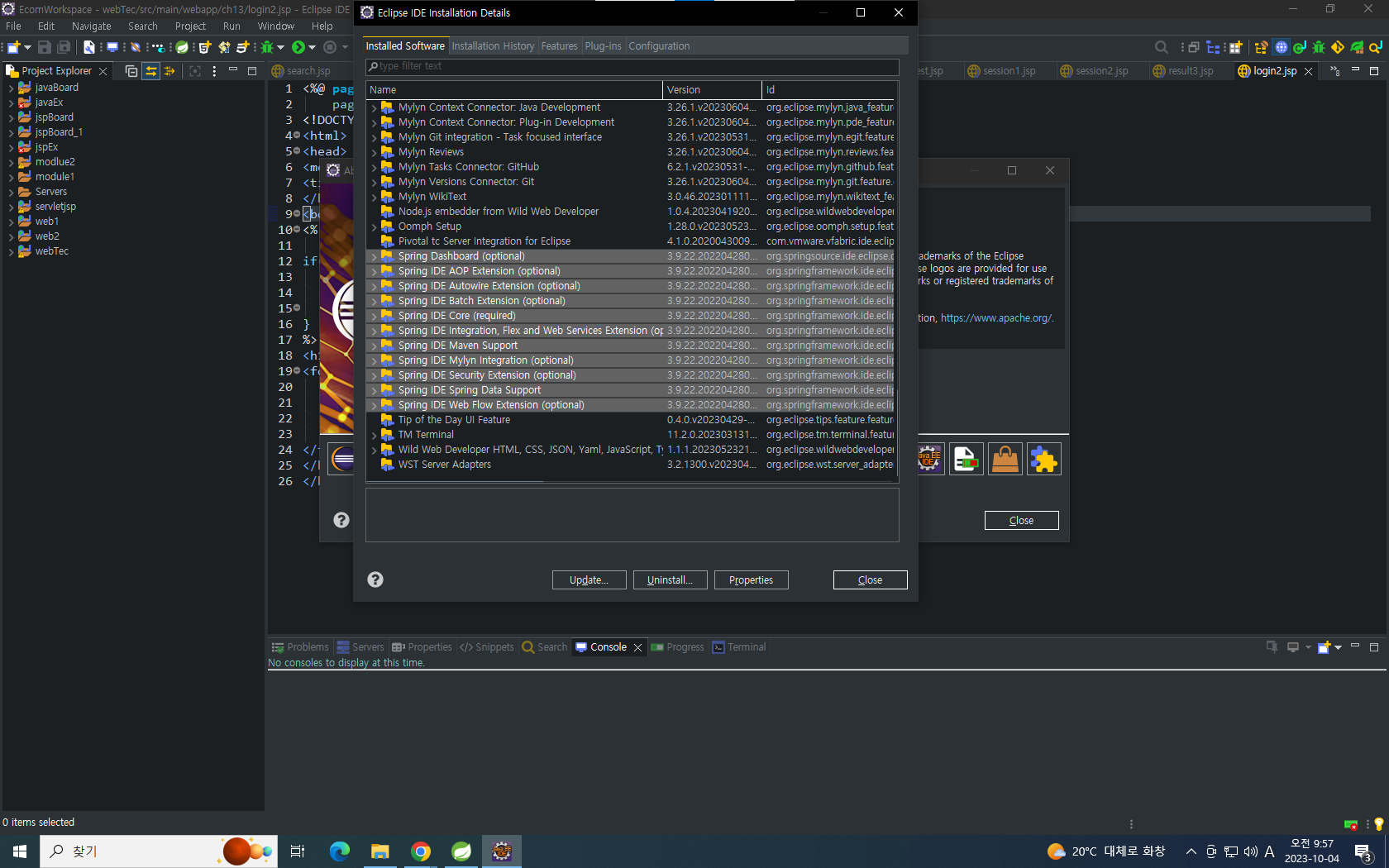Screen dimensions: 1389x868
Task: Switch to Installation History tab
Action: click(x=493, y=46)
